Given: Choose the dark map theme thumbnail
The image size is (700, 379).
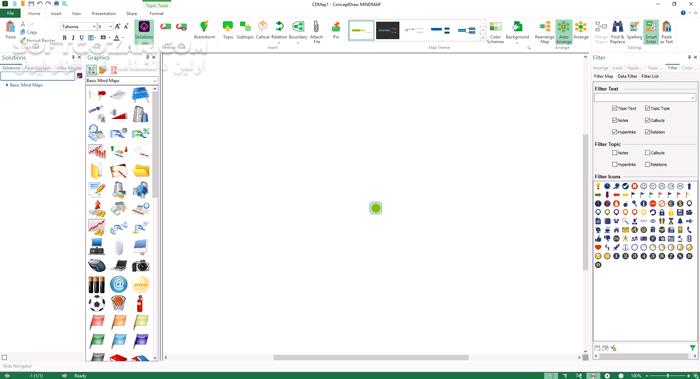Looking at the screenshot, I should click(x=388, y=30).
